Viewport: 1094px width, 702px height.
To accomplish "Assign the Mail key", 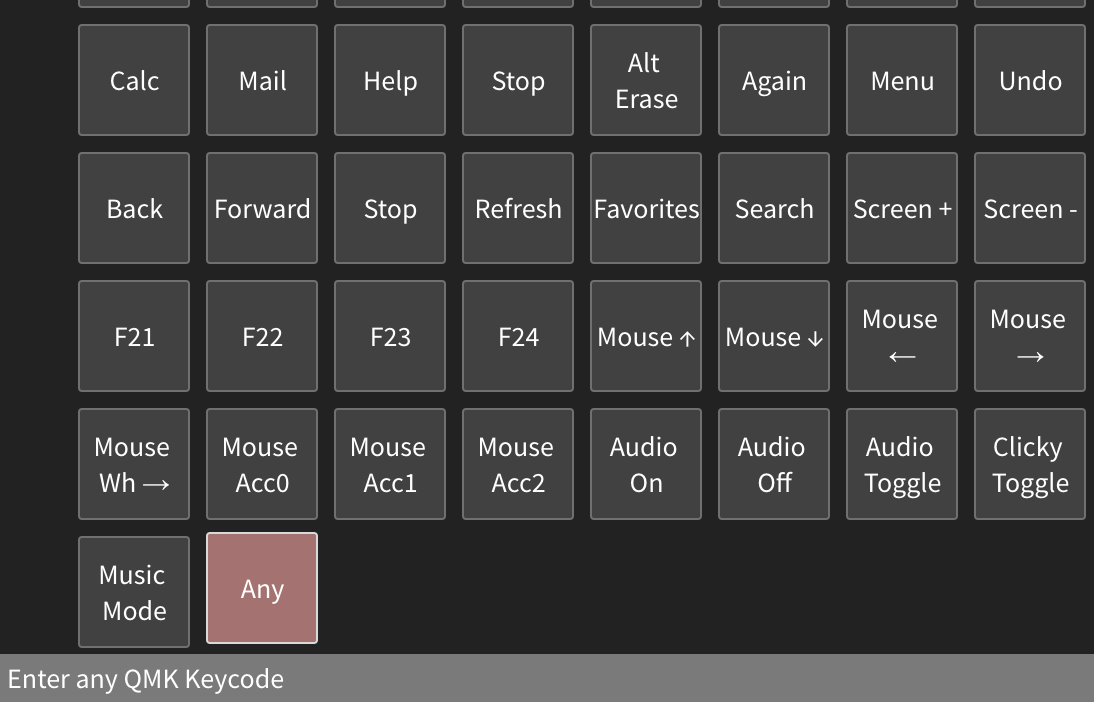I will 261,80.
